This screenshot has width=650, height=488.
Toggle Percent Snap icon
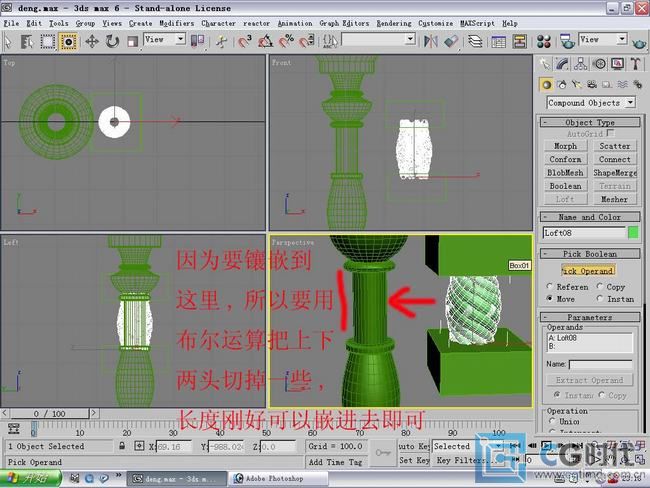[286, 41]
